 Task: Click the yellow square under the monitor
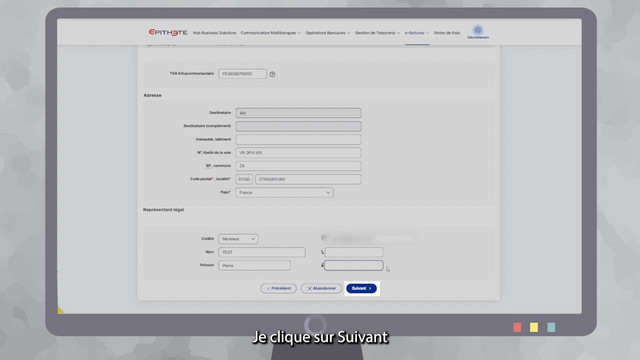tap(534, 327)
